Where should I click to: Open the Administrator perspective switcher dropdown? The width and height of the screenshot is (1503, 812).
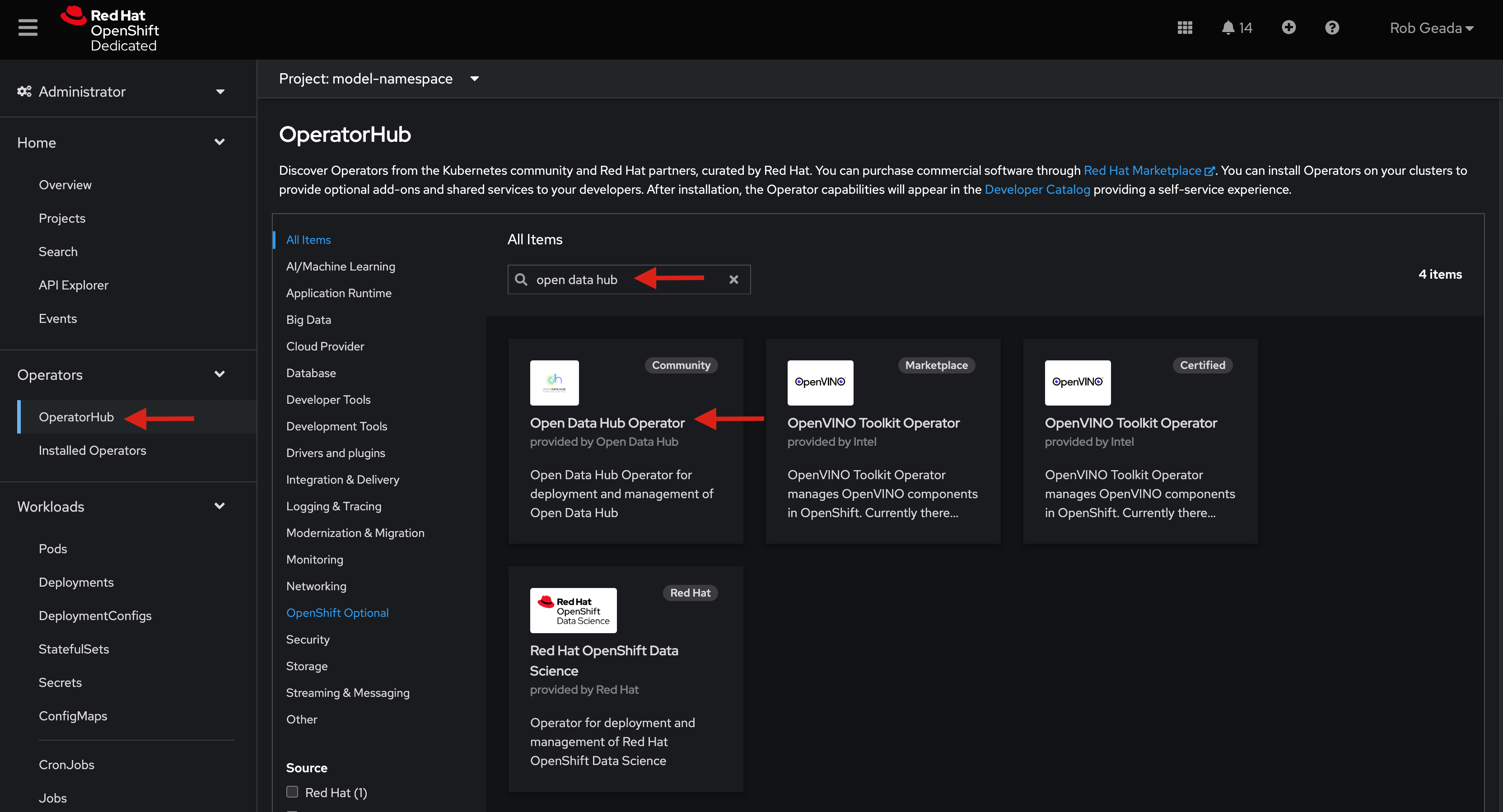[x=121, y=92]
